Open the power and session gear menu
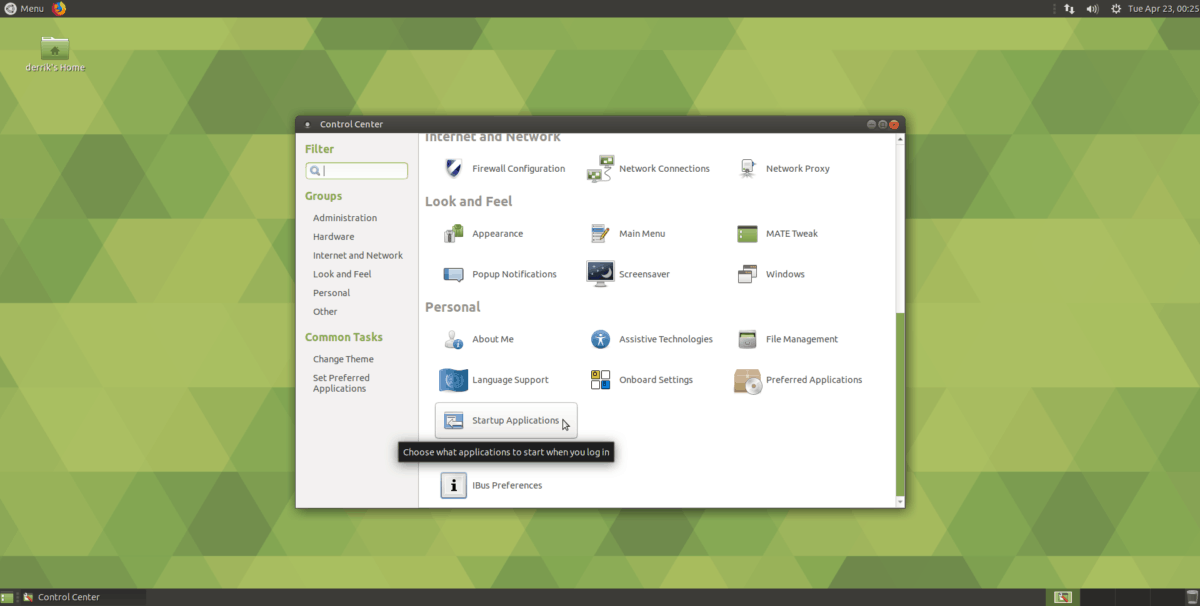 click(1115, 9)
